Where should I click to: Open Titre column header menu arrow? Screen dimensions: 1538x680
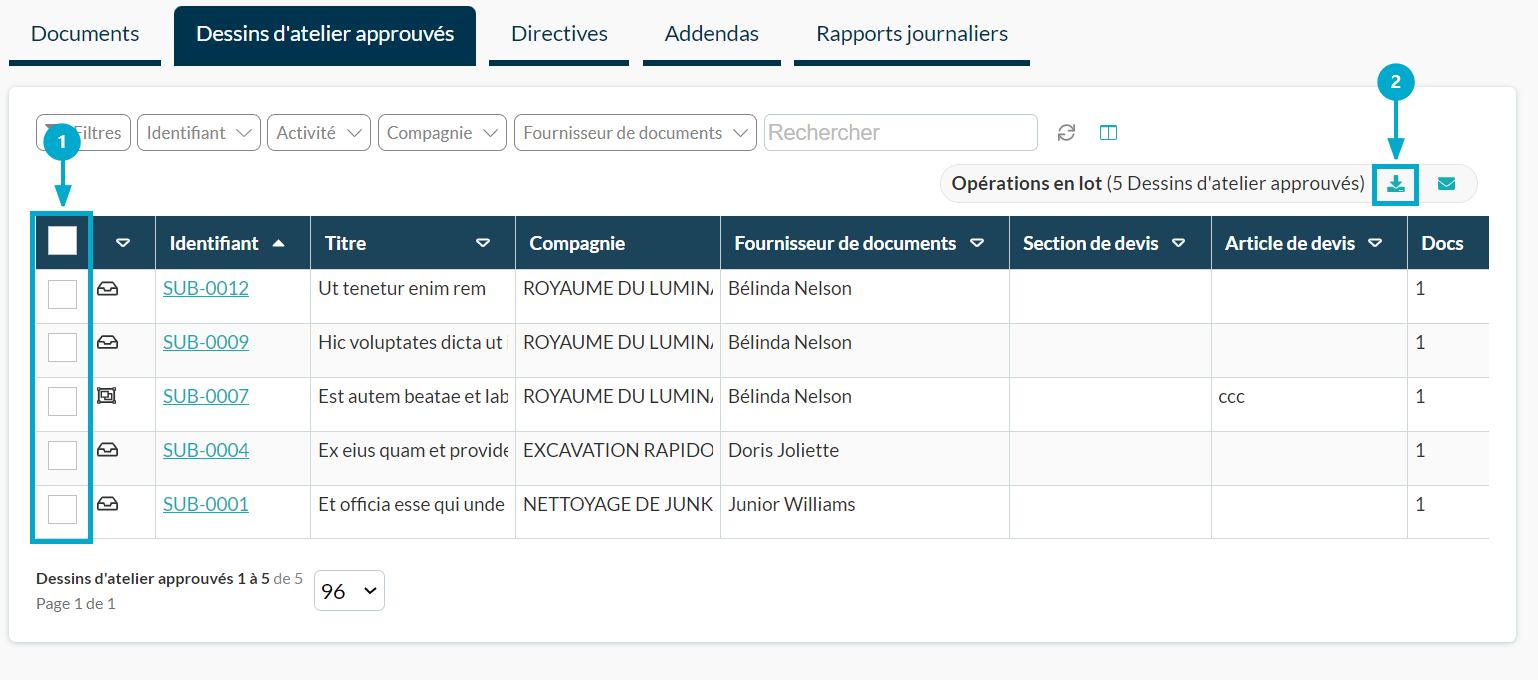483,243
